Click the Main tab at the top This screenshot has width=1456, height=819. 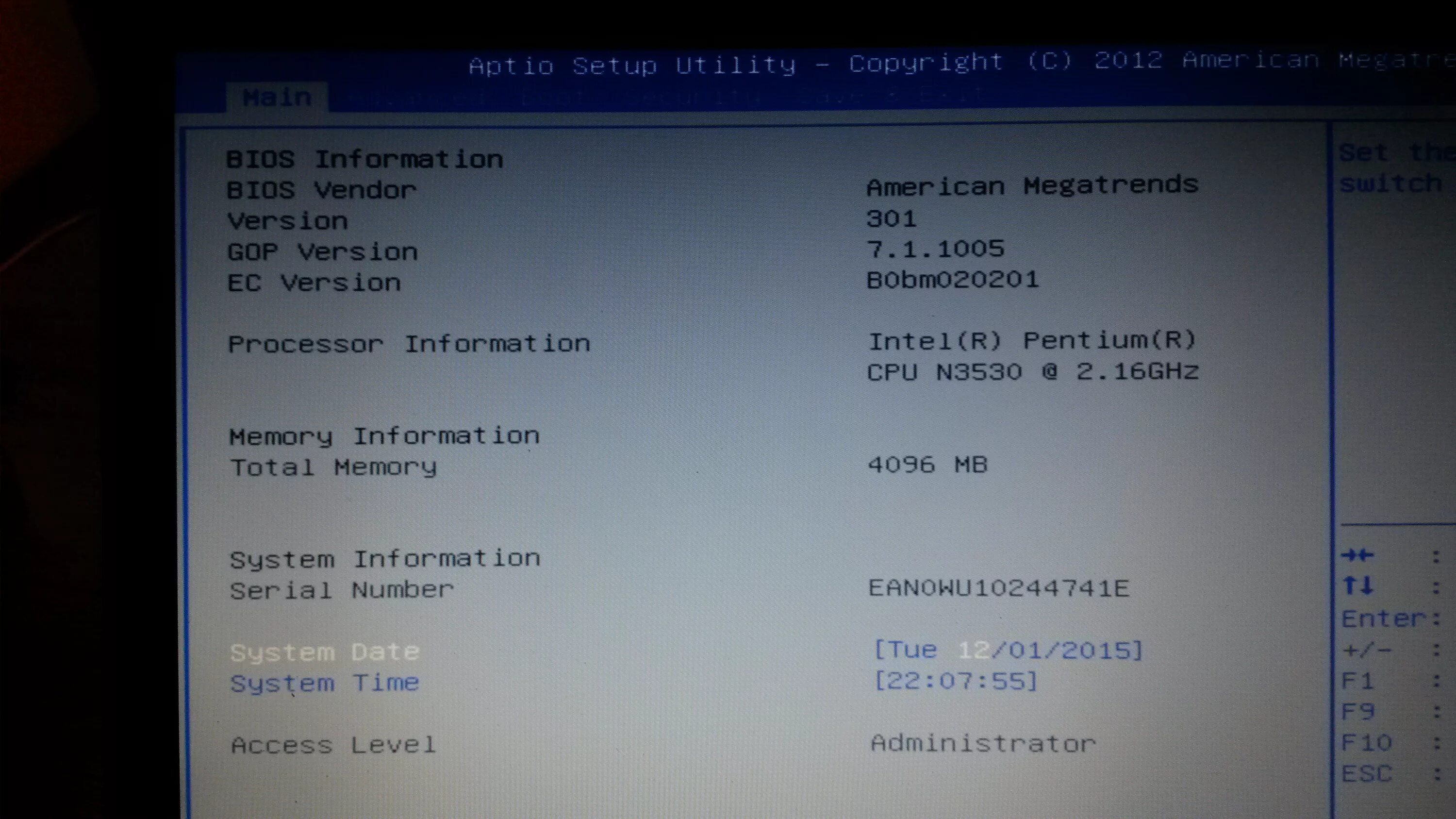click(x=278, y=97)
